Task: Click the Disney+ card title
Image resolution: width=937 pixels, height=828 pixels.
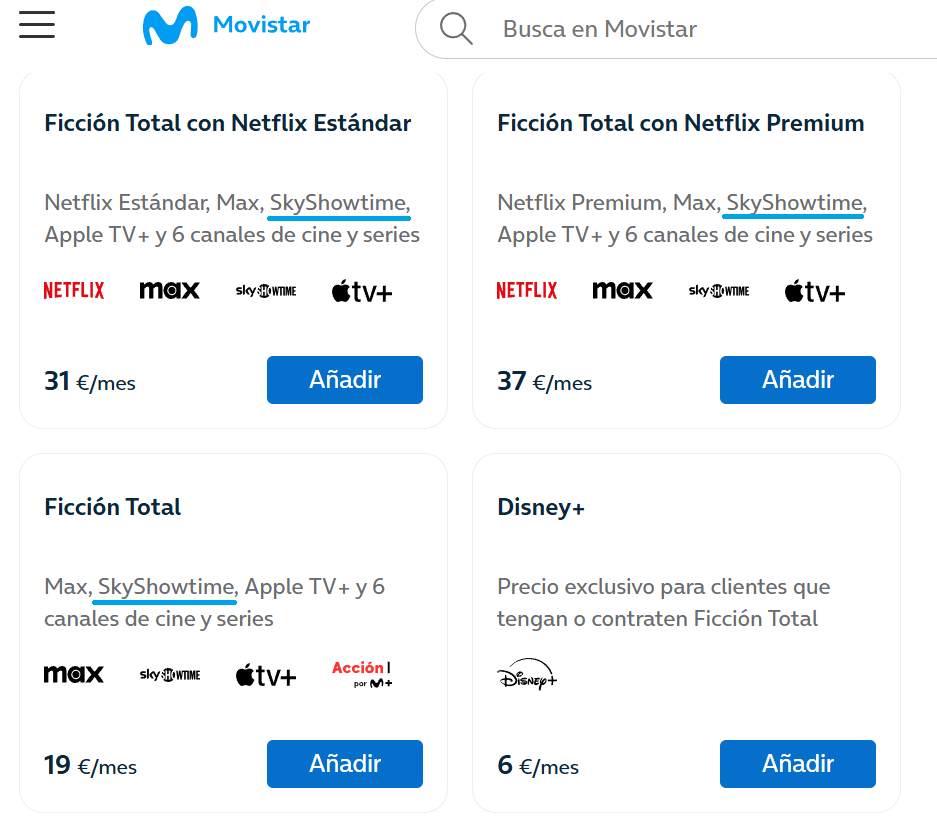Action: 541,507
